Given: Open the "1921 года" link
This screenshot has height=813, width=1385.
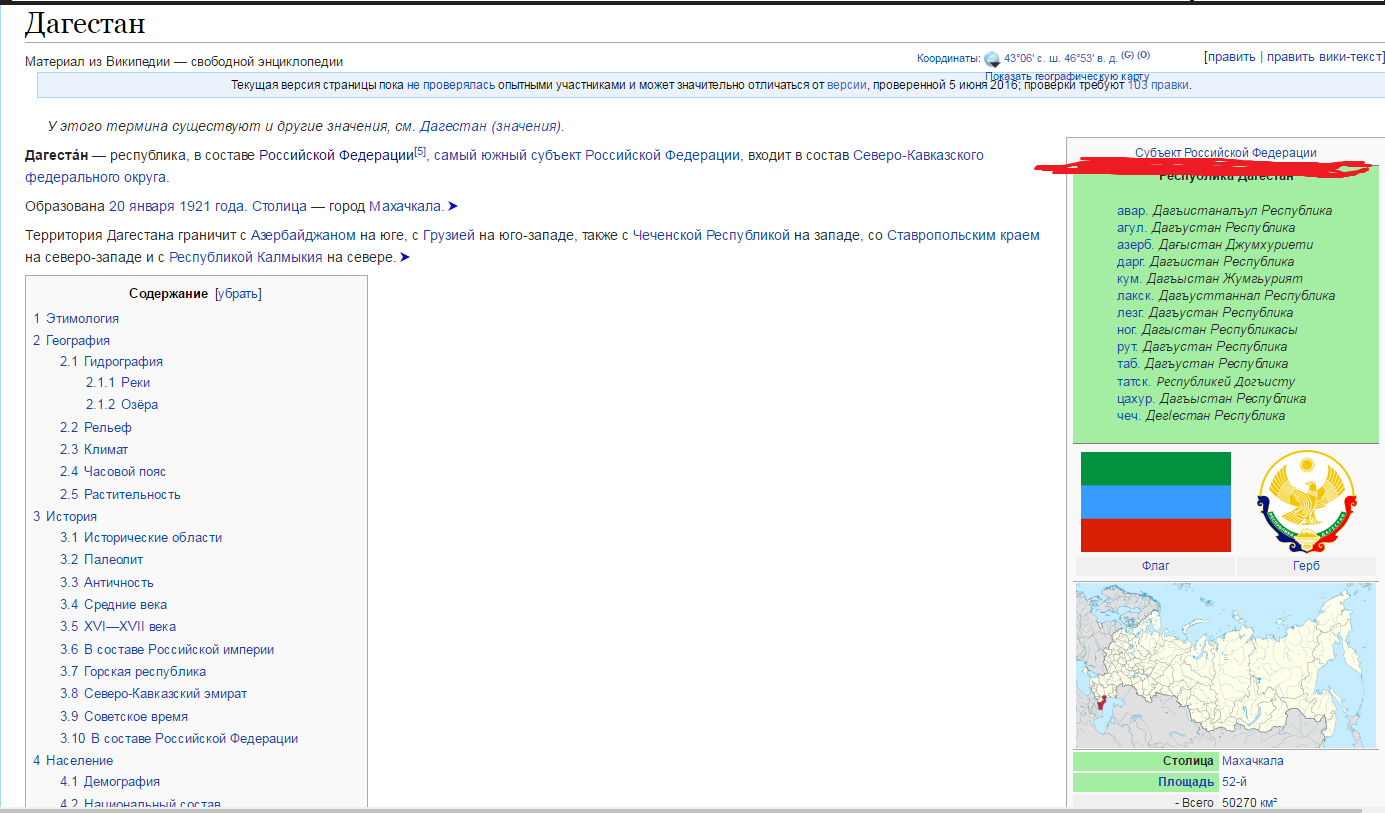Looking at the screenshot, I should (x=211, y=206).
